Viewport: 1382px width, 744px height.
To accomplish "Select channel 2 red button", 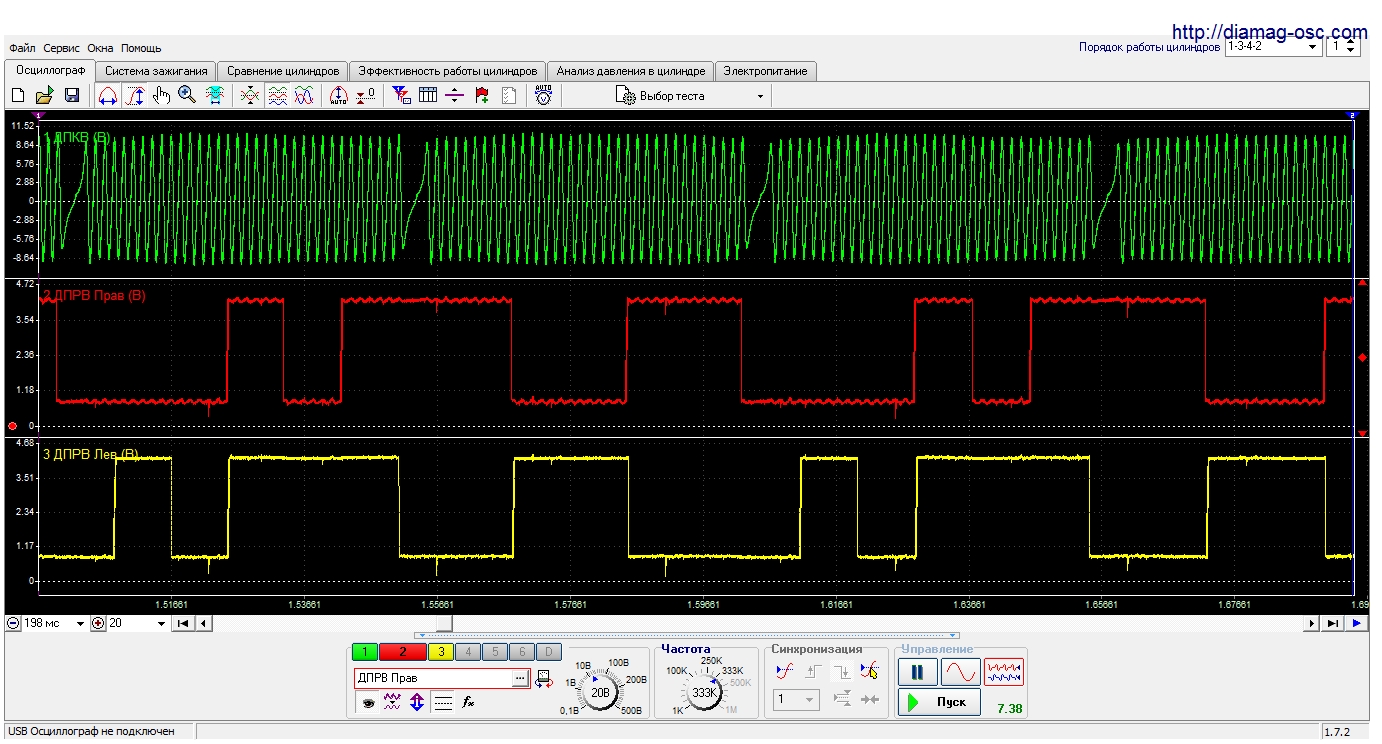I will pyautogui.click(x=403, y=652).
